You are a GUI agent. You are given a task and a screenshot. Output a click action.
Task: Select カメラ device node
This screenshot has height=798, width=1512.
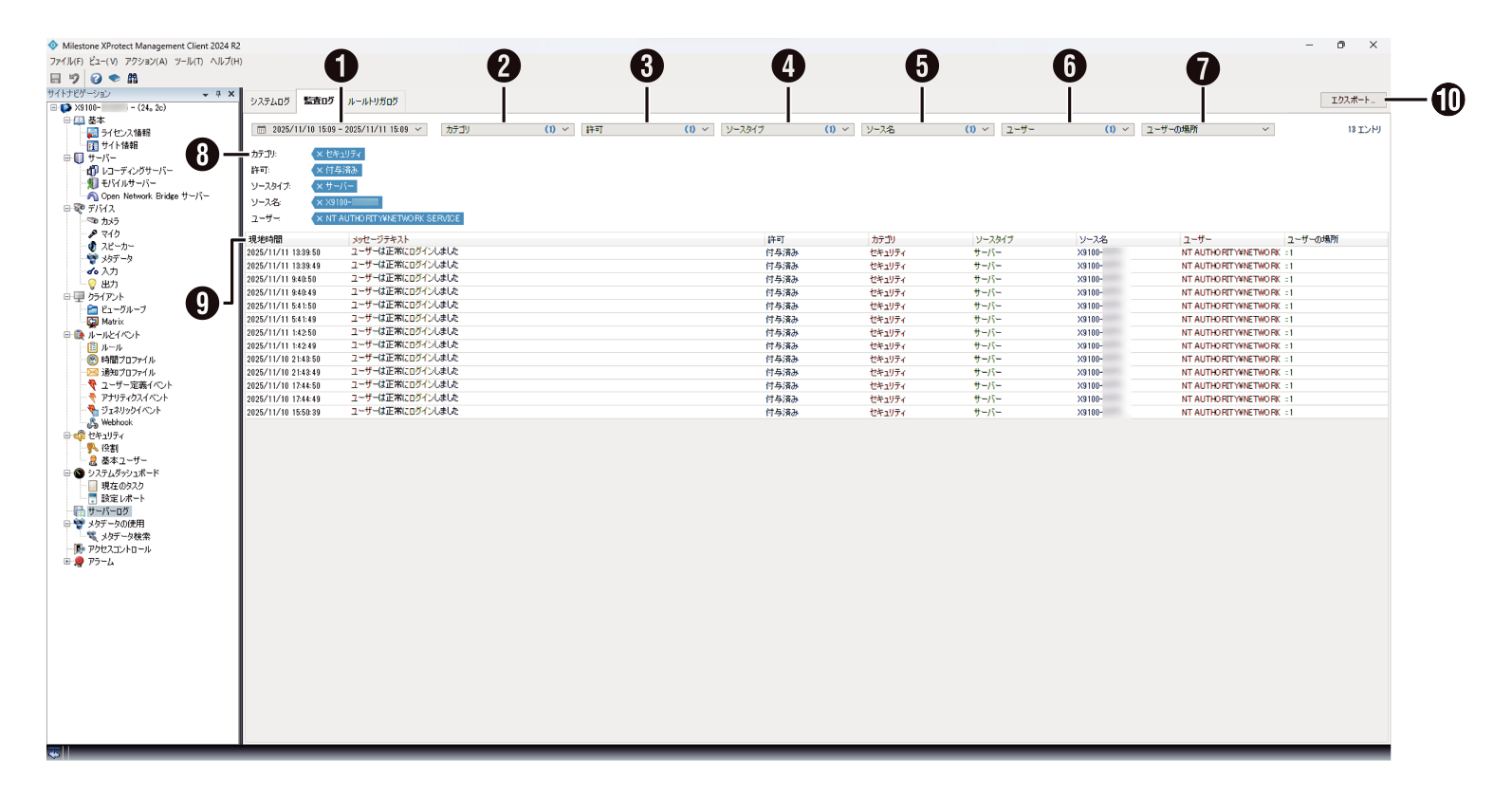click(110, 221)
